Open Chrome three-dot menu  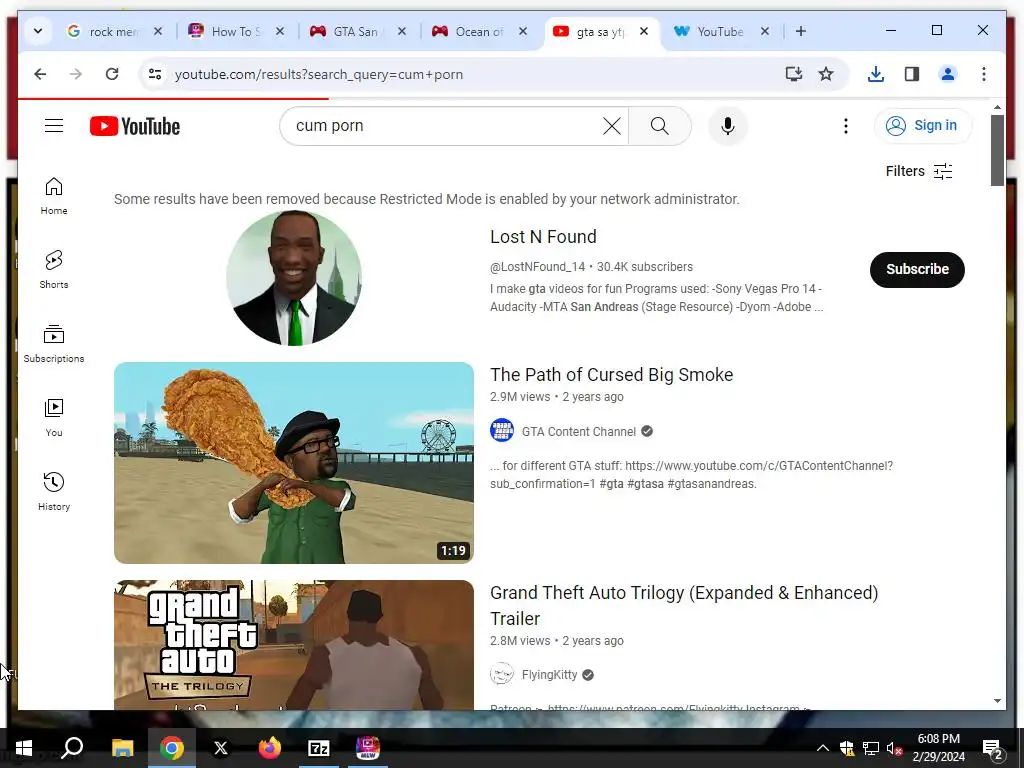[x=984, y=74]
